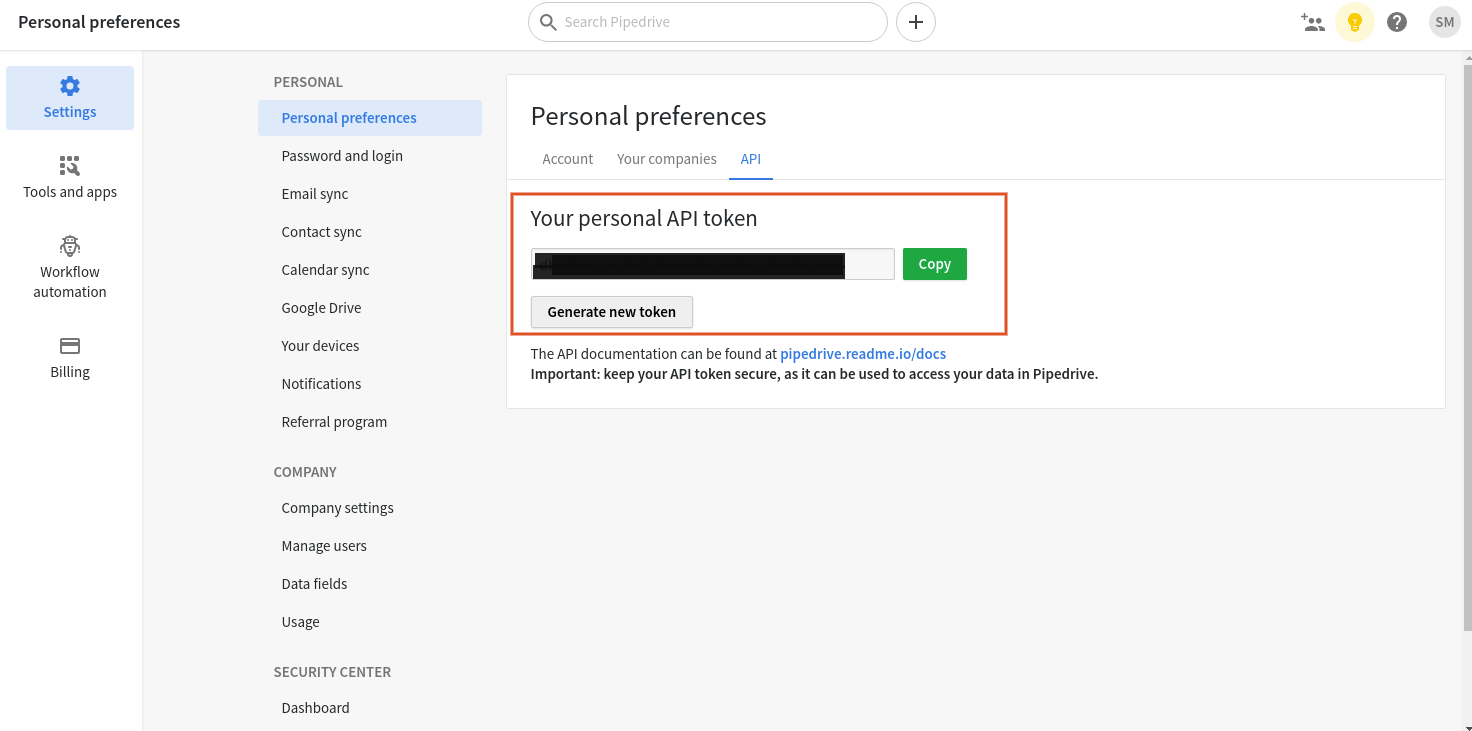The height and width of the screenshot is (731, 1472).
Task: Click the quick add plus button
Action: tap(915, 22)
